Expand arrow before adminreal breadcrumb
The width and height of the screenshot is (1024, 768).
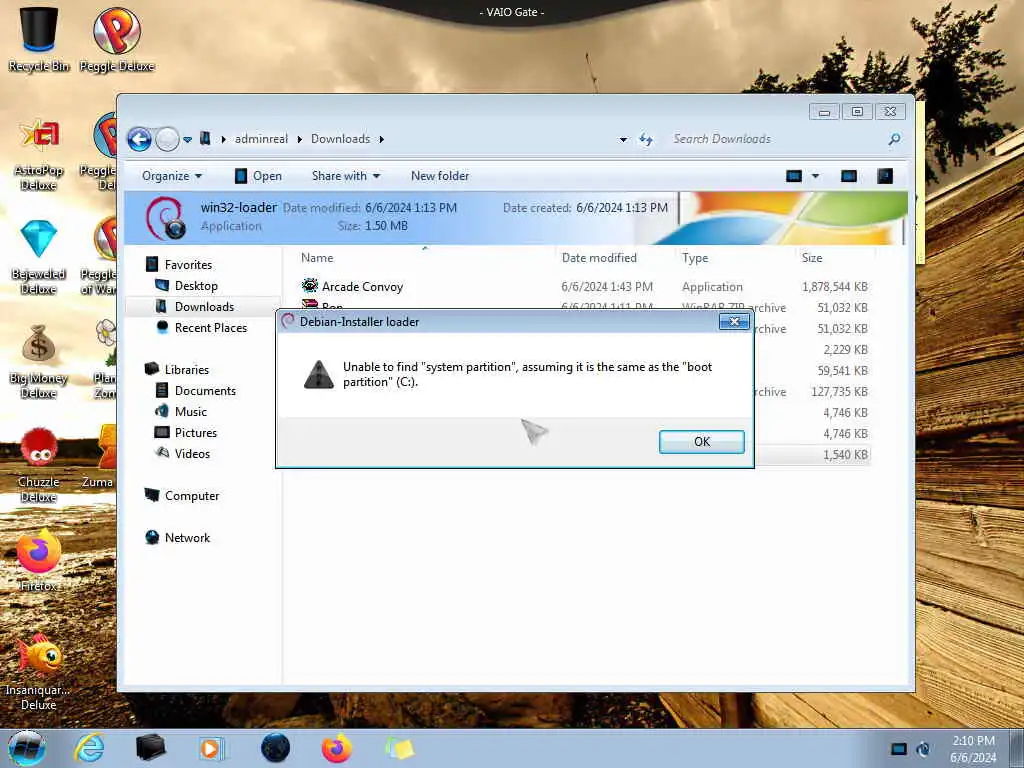tap(223, 139)
